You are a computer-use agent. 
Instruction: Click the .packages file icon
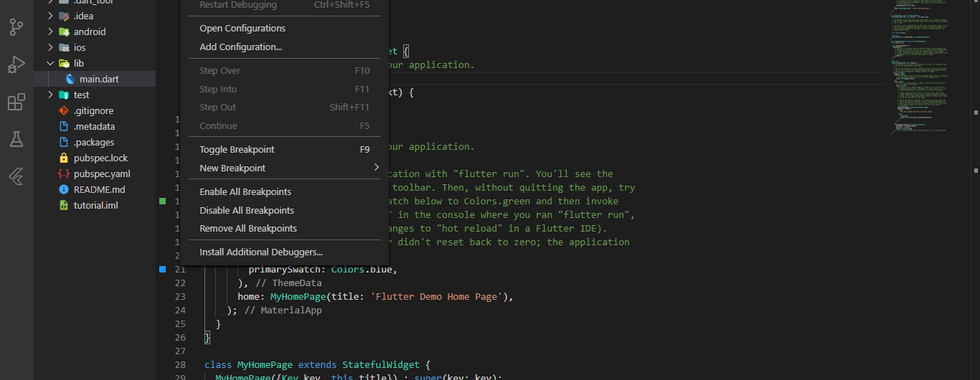pyautogui.click(x=63, y=142)
